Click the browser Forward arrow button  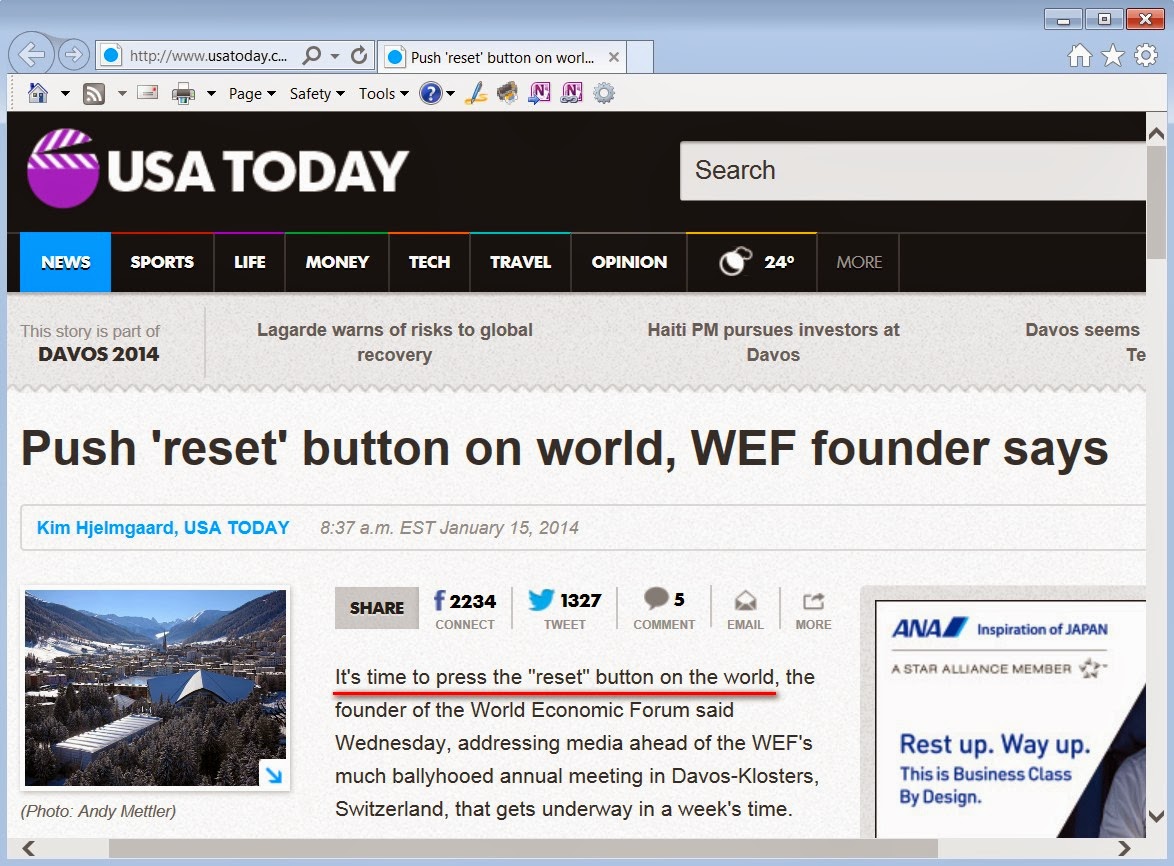[73, 55]
